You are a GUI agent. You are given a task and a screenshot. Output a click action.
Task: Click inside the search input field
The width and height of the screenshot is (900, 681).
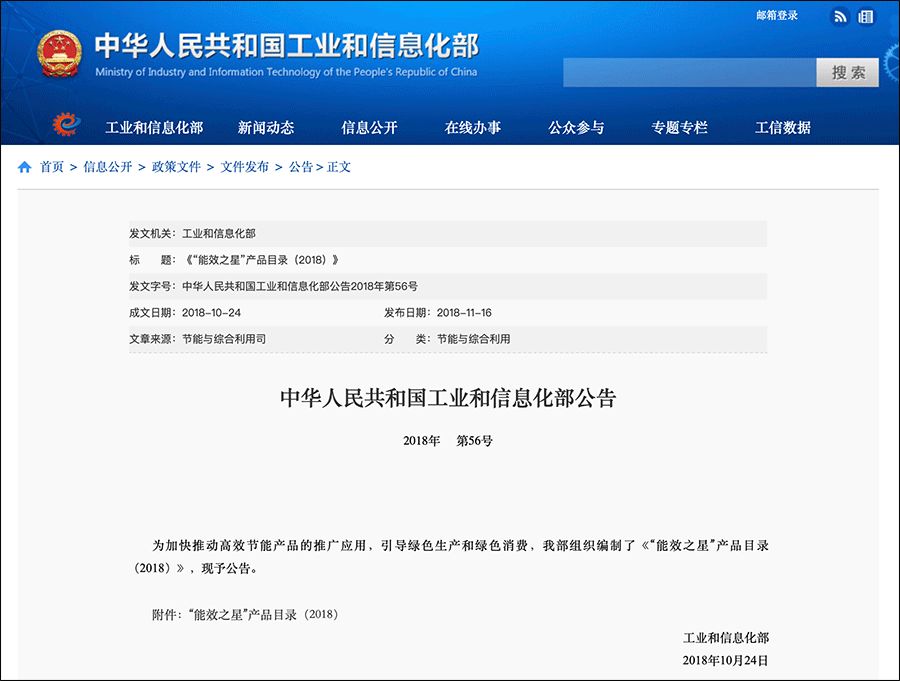(690, 73)
